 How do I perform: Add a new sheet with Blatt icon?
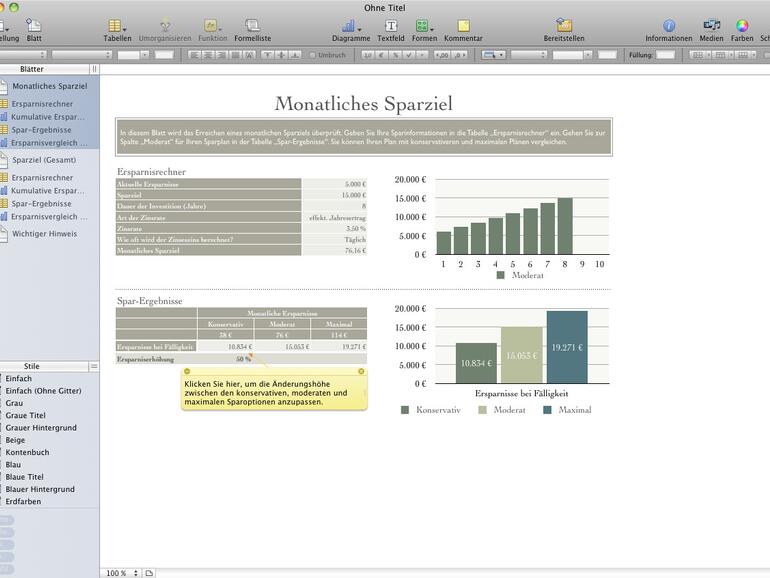tap(33, 29)
